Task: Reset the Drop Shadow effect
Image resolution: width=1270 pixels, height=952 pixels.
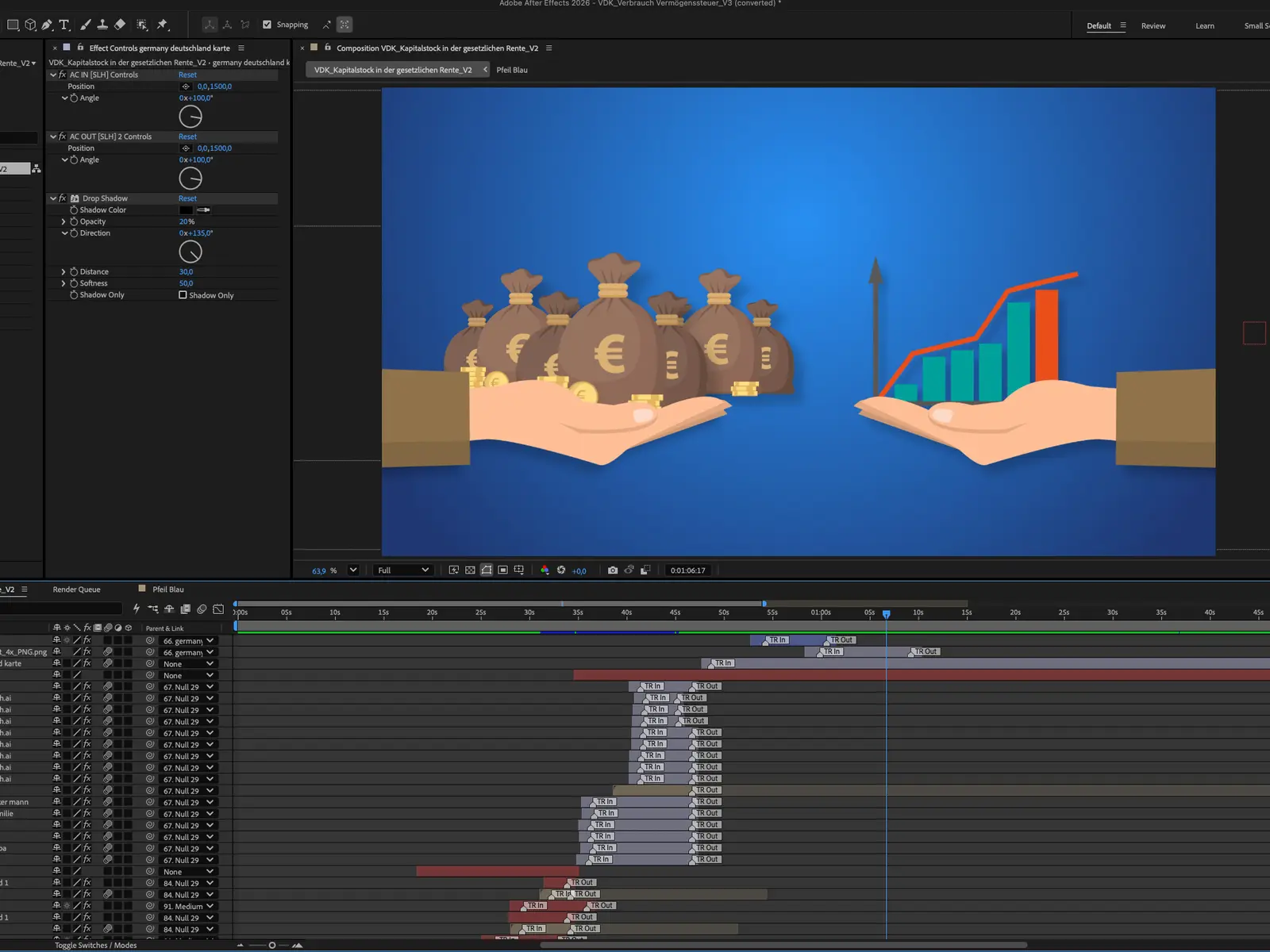Action: [187, 198]
